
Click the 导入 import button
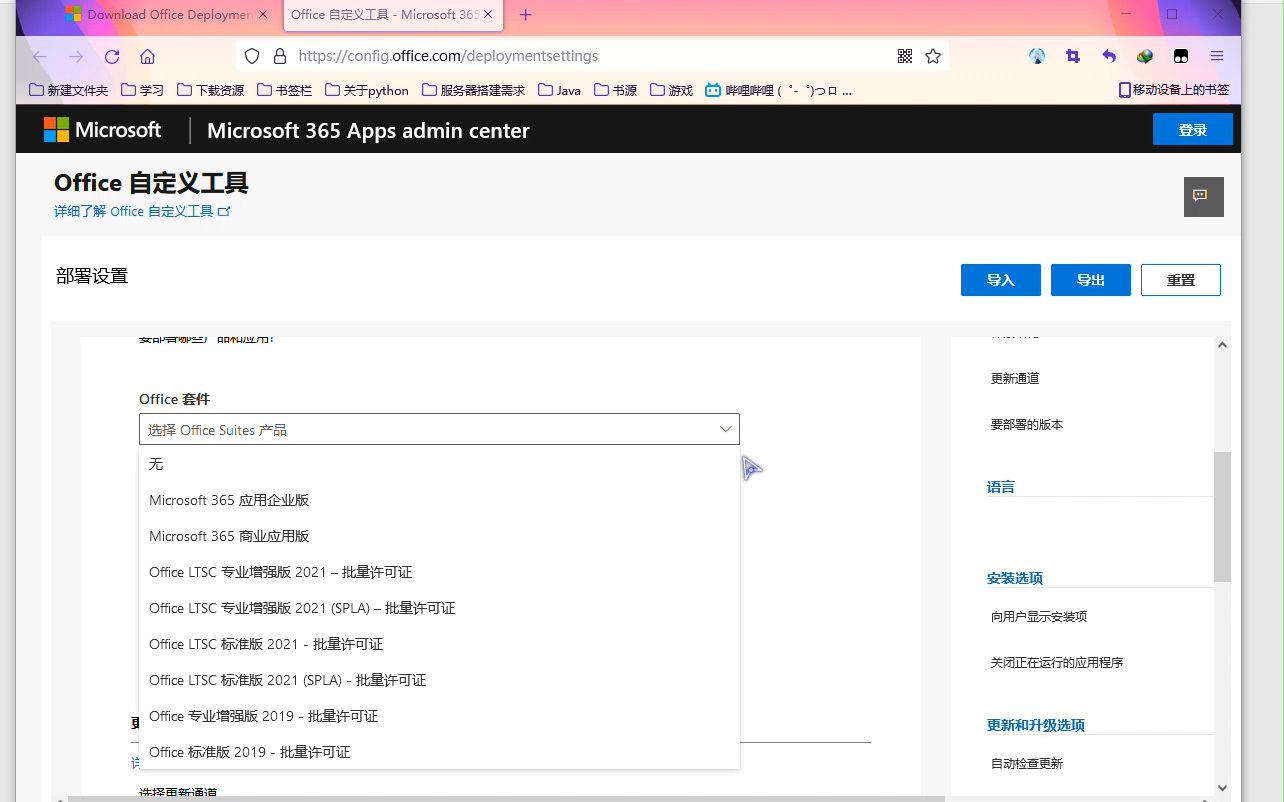1001,280
